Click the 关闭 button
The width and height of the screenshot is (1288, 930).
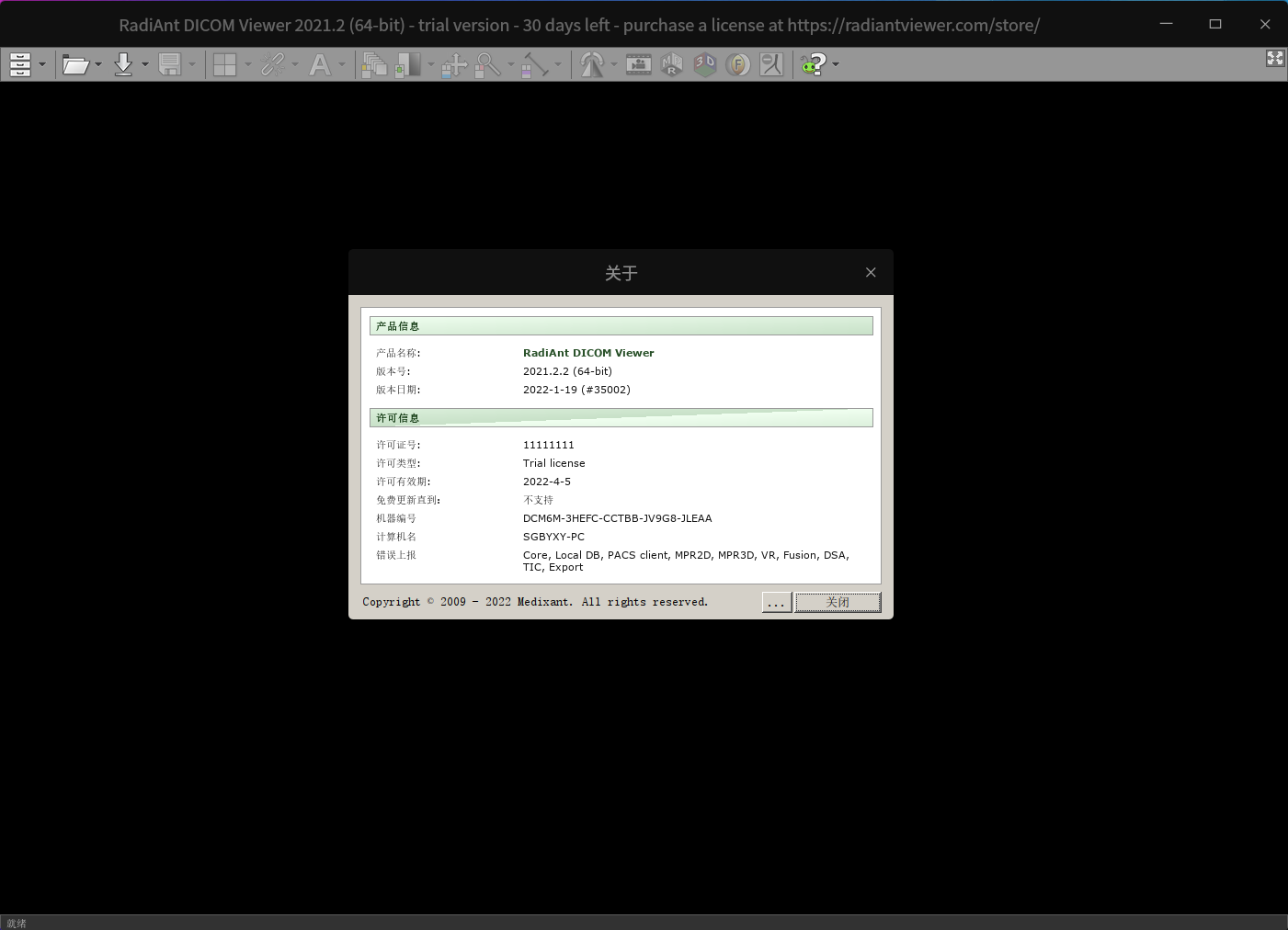pos(838,602)
